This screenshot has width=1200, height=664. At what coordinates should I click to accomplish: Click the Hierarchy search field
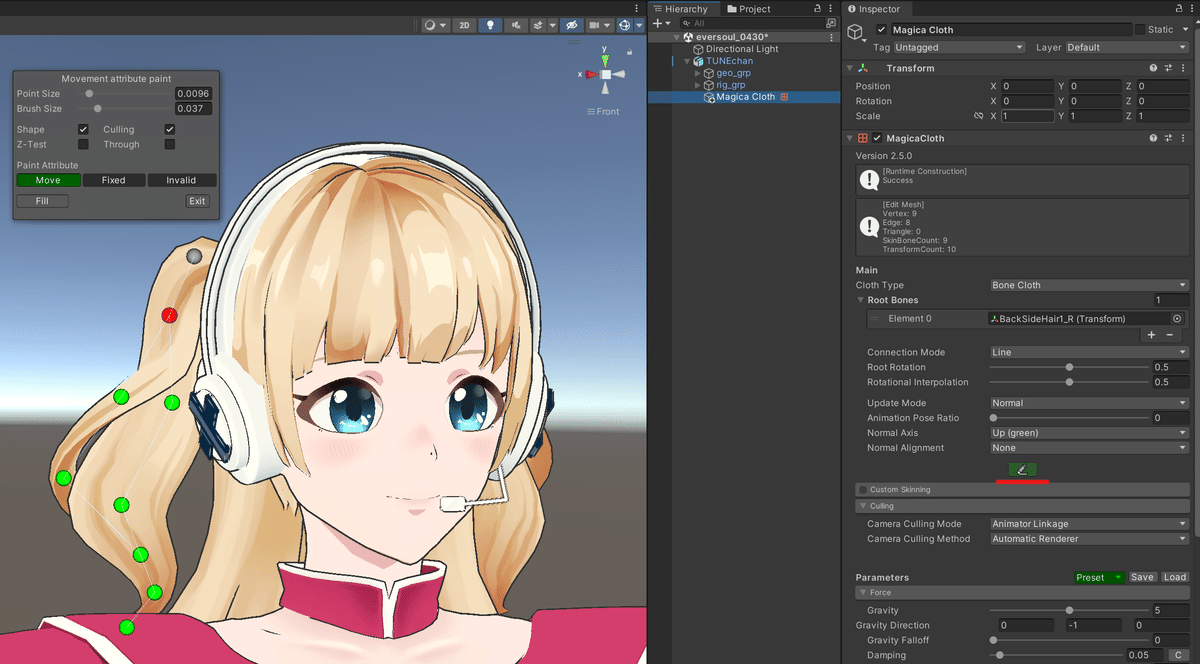[750, 23]
